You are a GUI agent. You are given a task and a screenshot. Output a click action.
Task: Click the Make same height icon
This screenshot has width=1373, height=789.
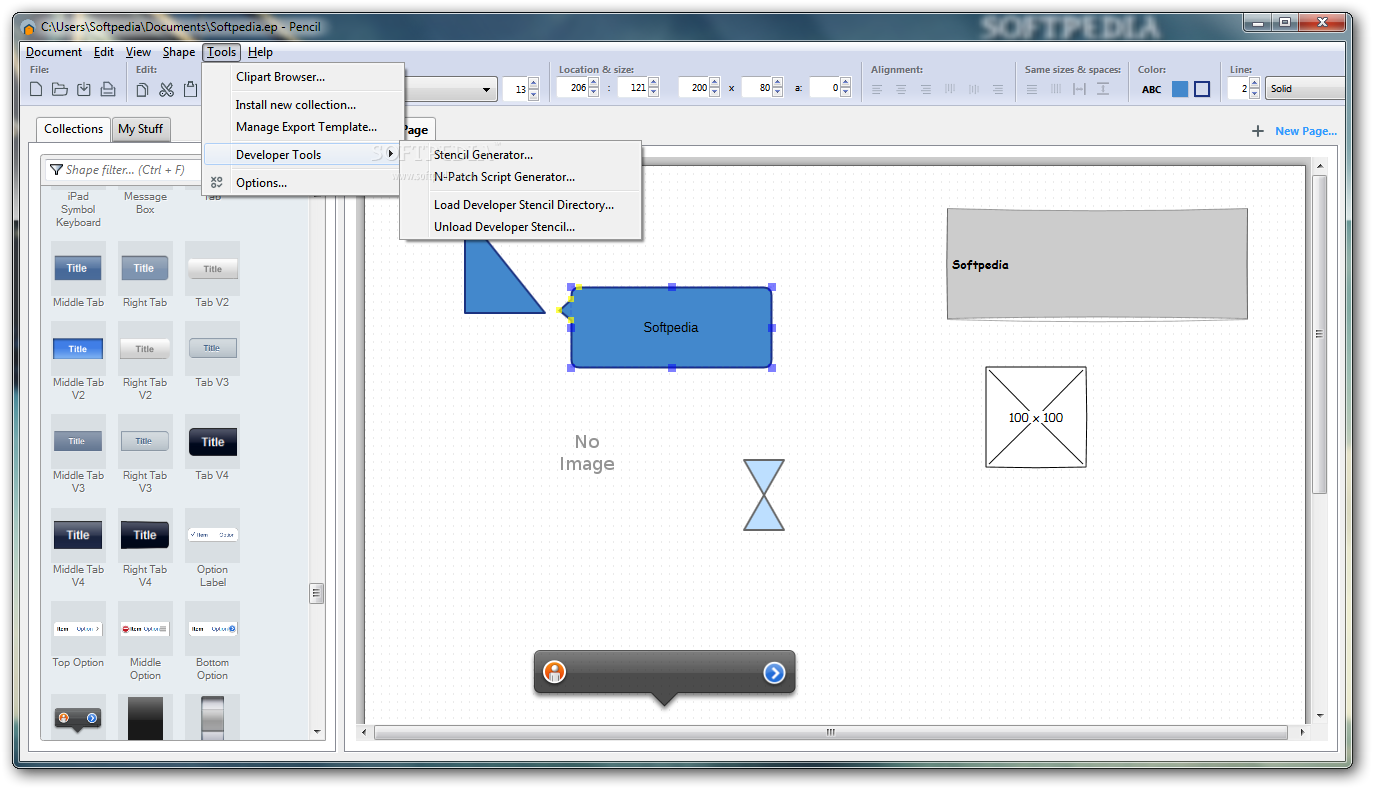[1055, 89]
